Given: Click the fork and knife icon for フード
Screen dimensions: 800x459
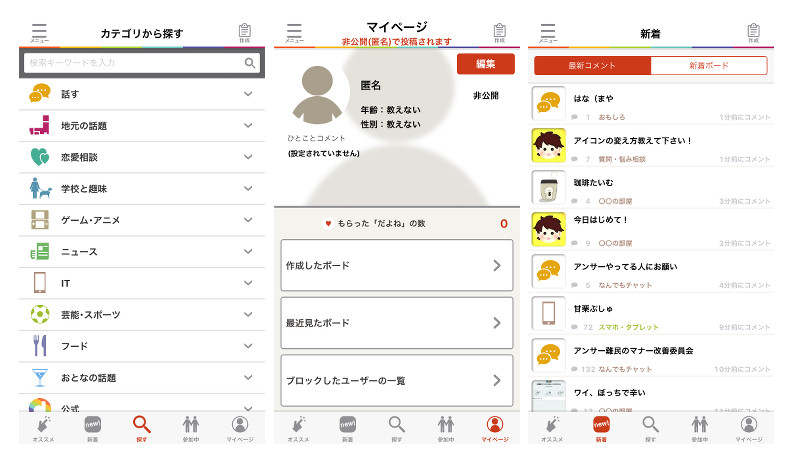Looking at the screenshot, I should tap(40, 346).
